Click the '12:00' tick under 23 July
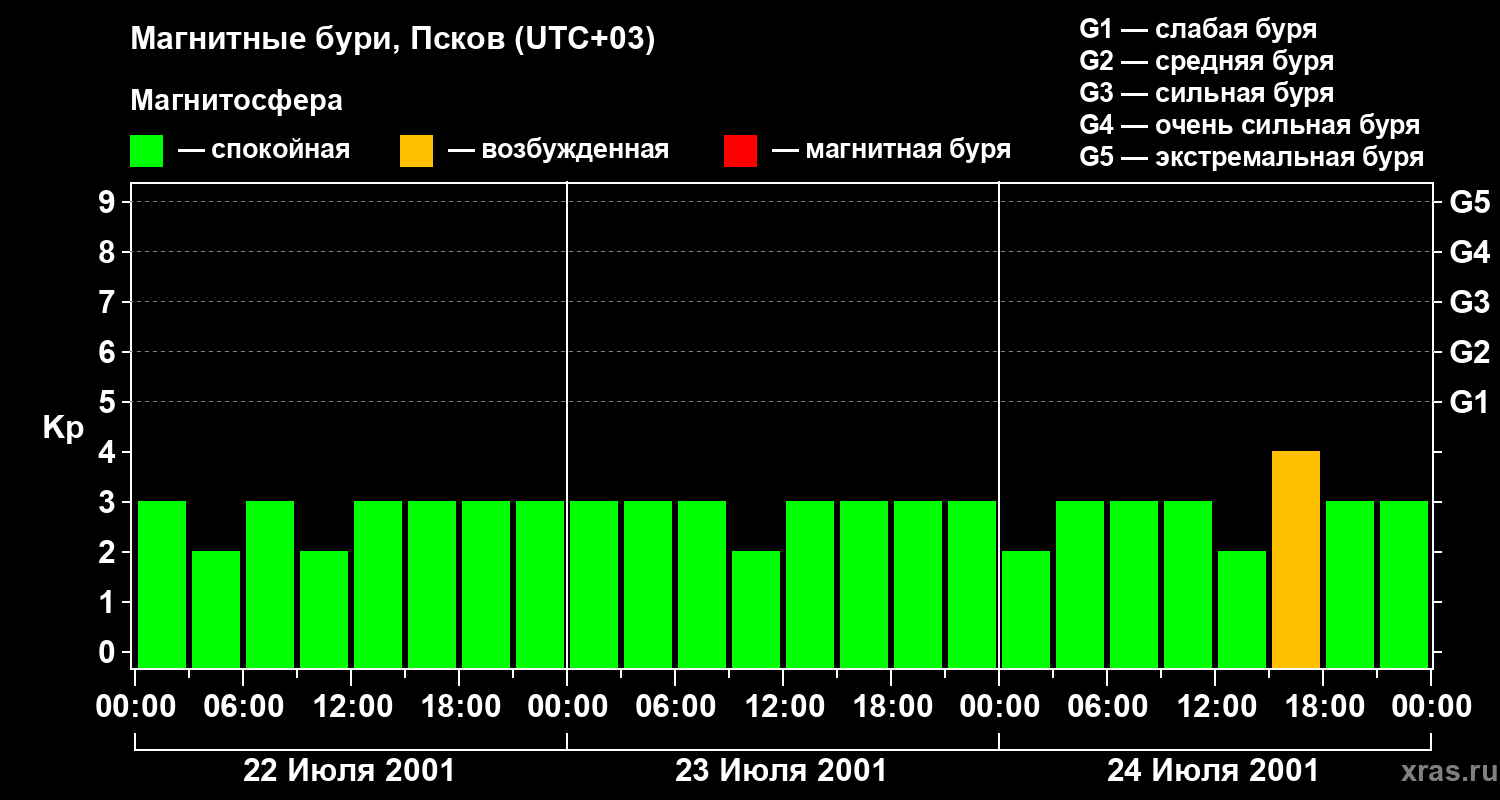The image size is (1500, 800). pyautogui.click(x=783, y=707)
